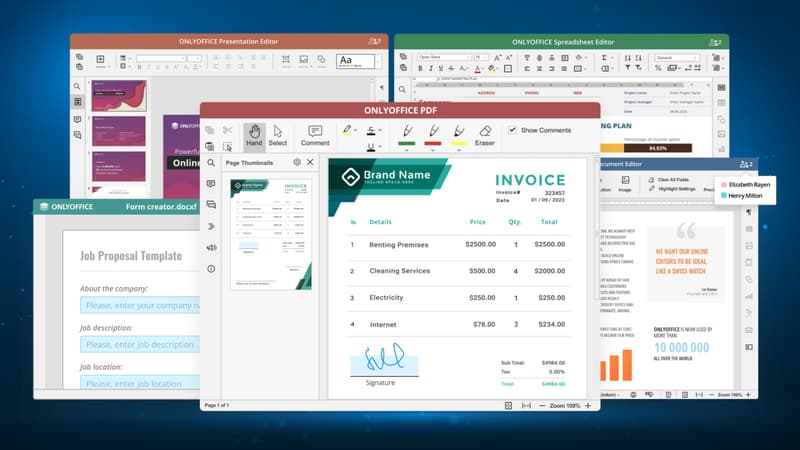Click font color icon in Spreadsheet Editor
The image size is (800, 450).
pos(477,68)
